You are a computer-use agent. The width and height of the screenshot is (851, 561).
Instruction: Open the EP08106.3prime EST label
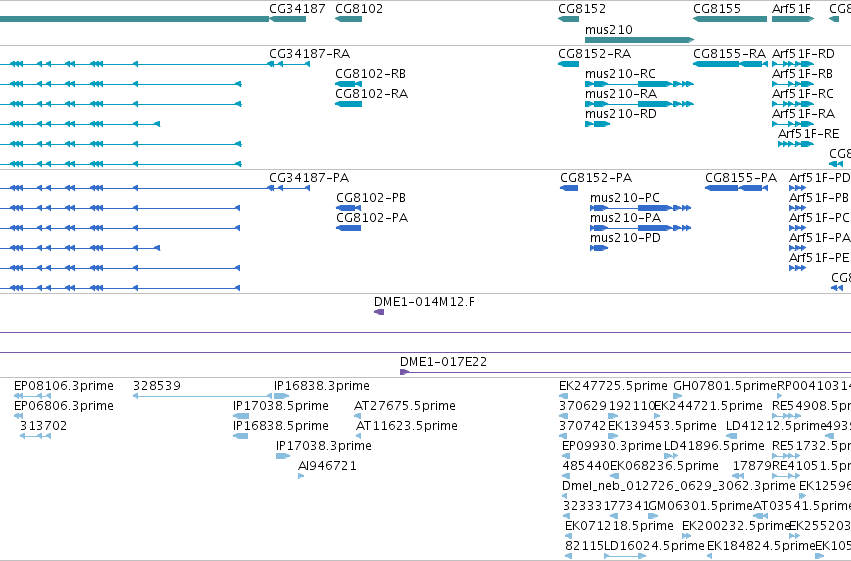(x=63, y=386)
